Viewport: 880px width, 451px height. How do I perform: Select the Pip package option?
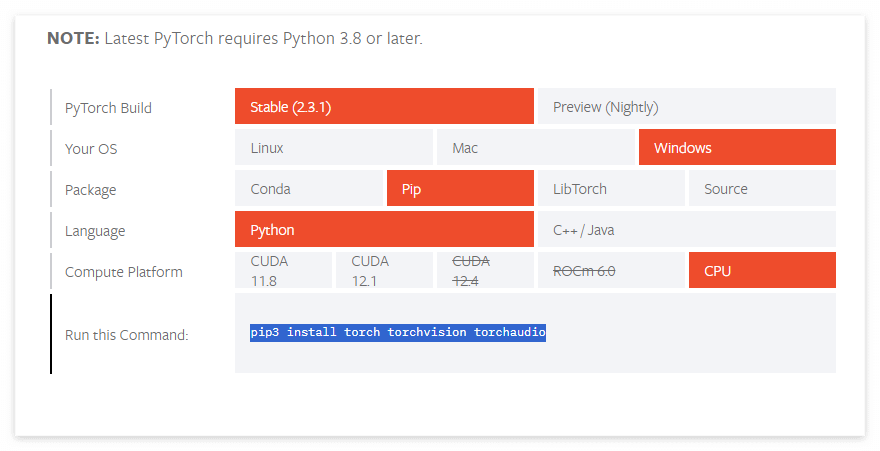[460, 188]
